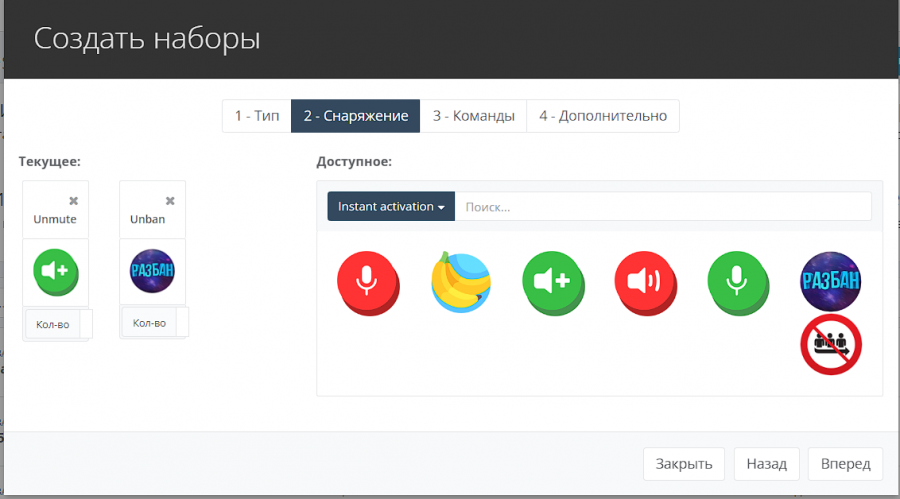Image resolution: width=900 pixels, height=499 pixels.
Task: Click the Поиск search field
Action: [662, 207]
